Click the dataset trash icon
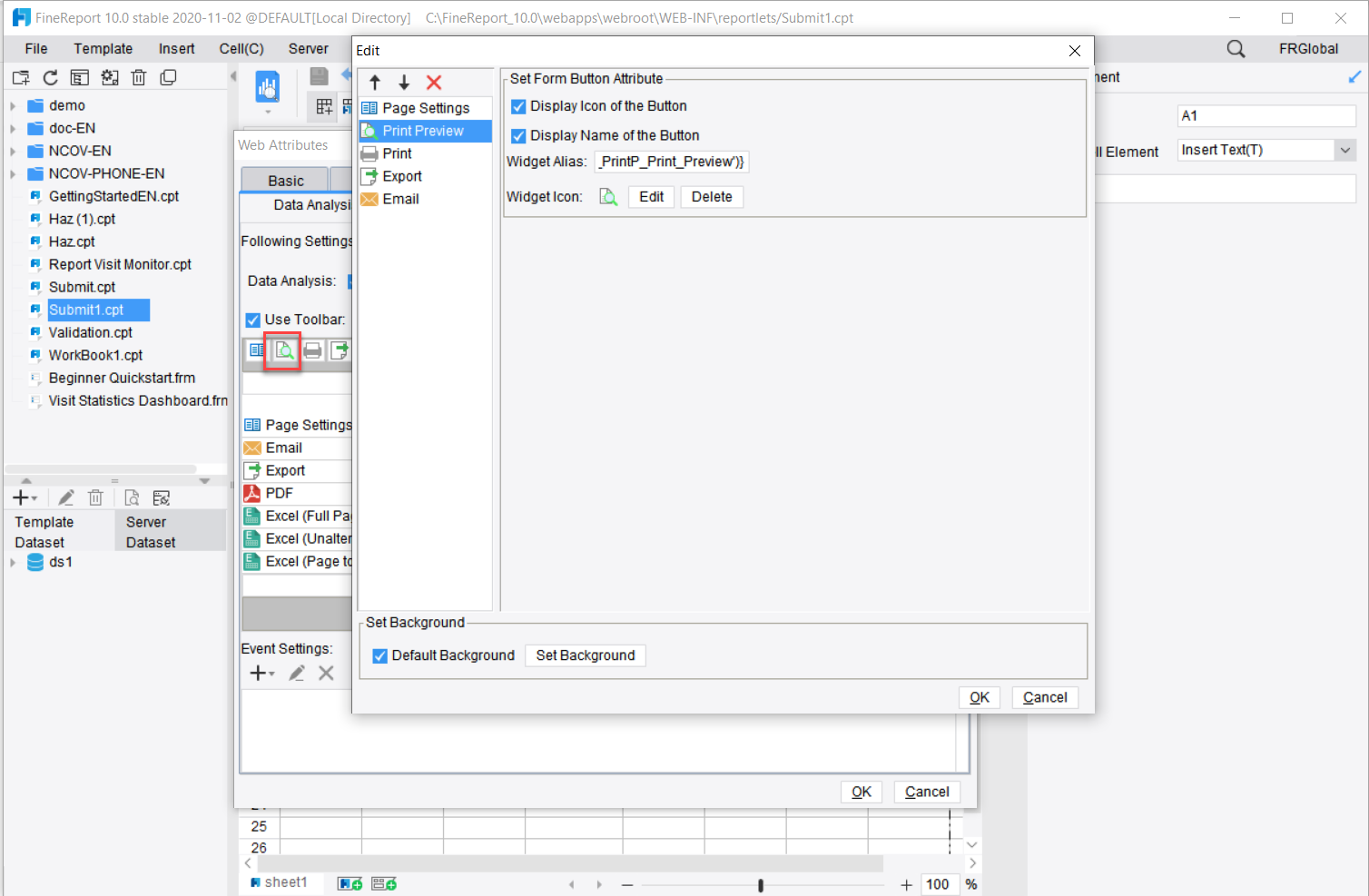Viewport: 1369px width, 896px height. [95, 497]
